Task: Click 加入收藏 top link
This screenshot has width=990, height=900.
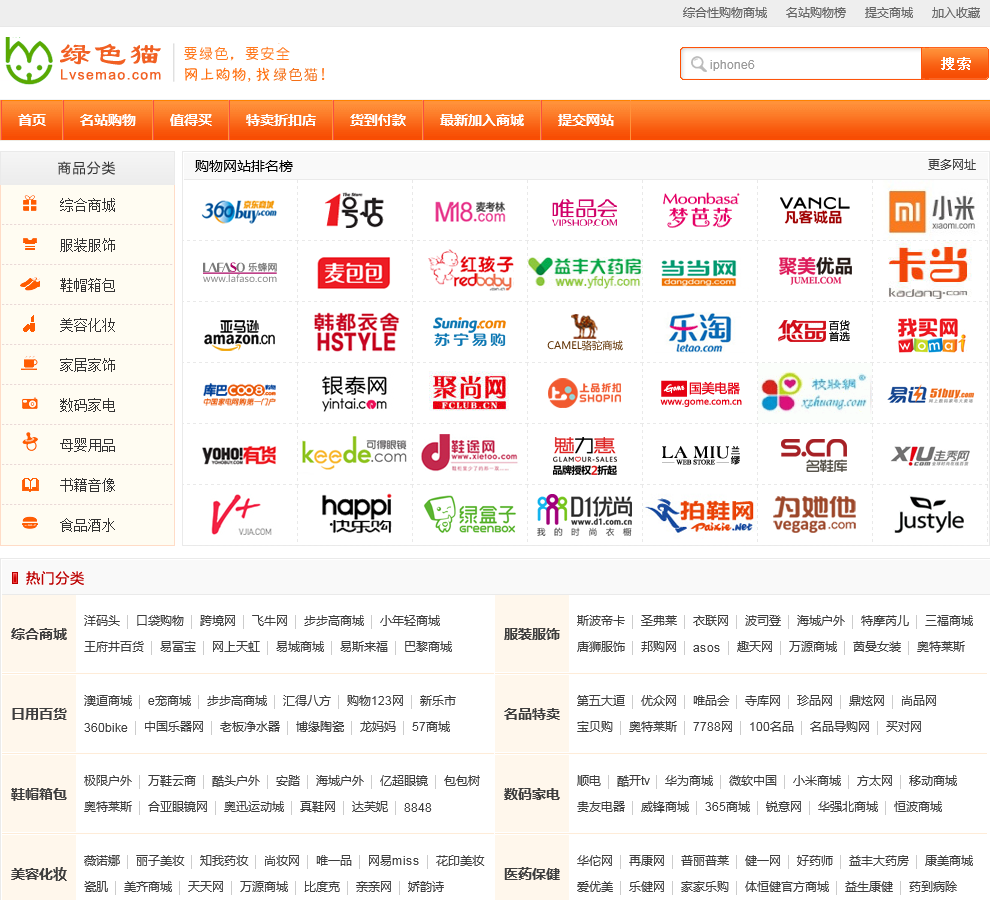Action: point(956,13)
